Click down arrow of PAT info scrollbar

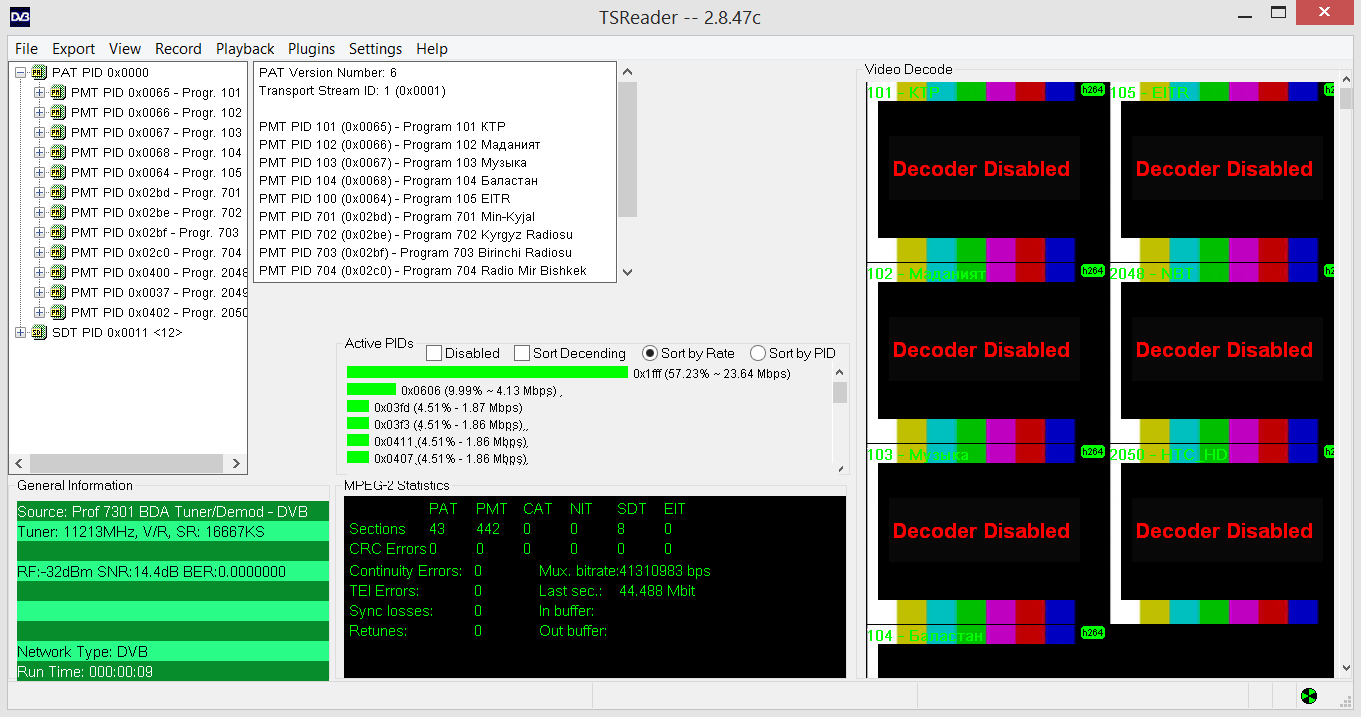click(x=627, y=272)
